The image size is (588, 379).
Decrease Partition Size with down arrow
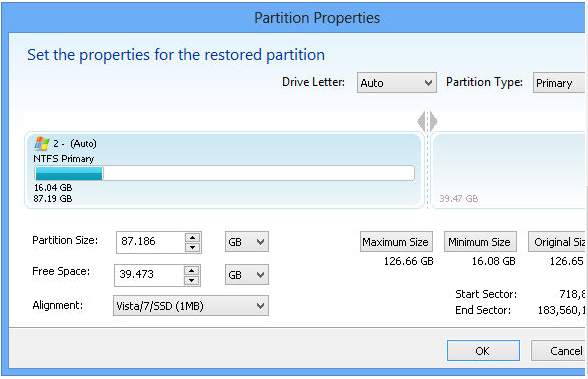click(192, 247)
